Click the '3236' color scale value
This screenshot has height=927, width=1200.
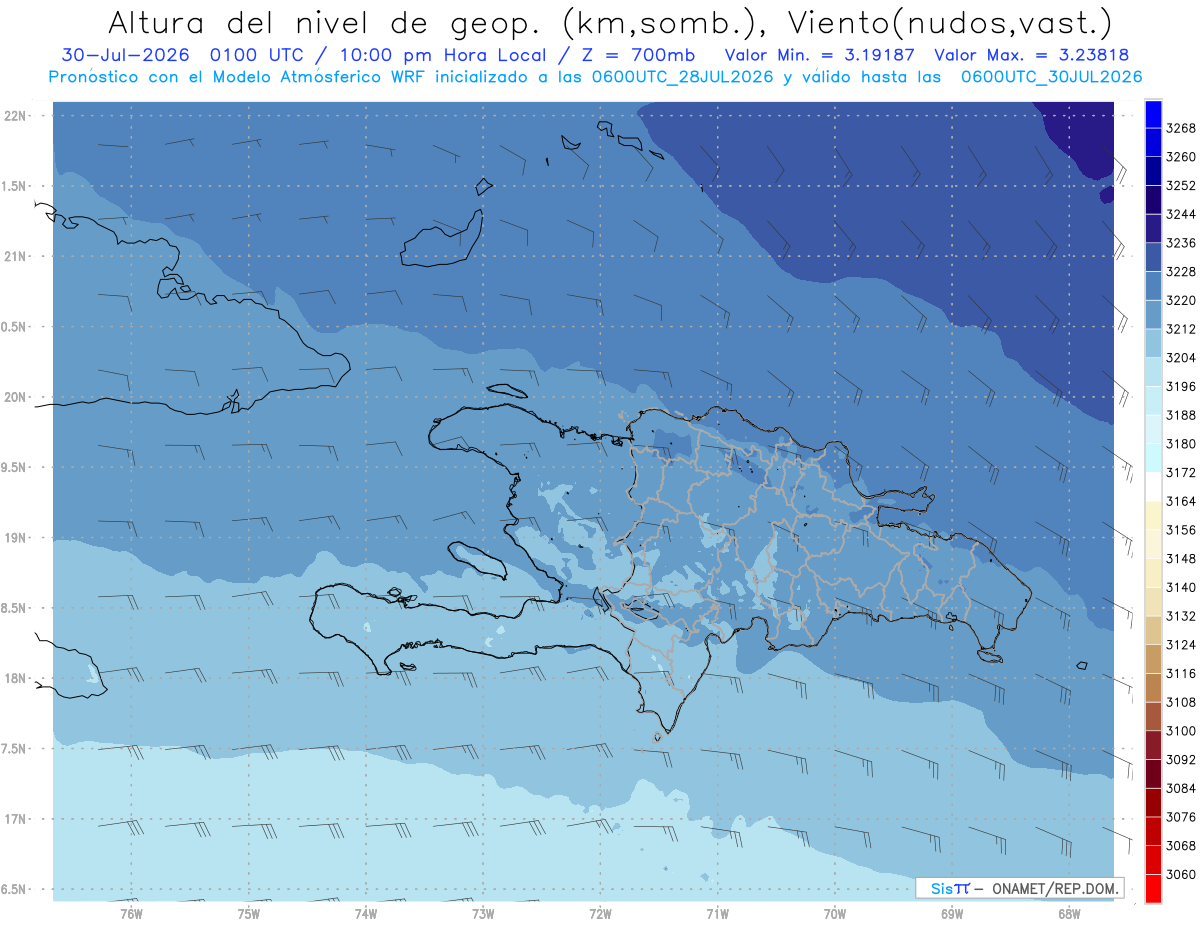pos(1181,243)
